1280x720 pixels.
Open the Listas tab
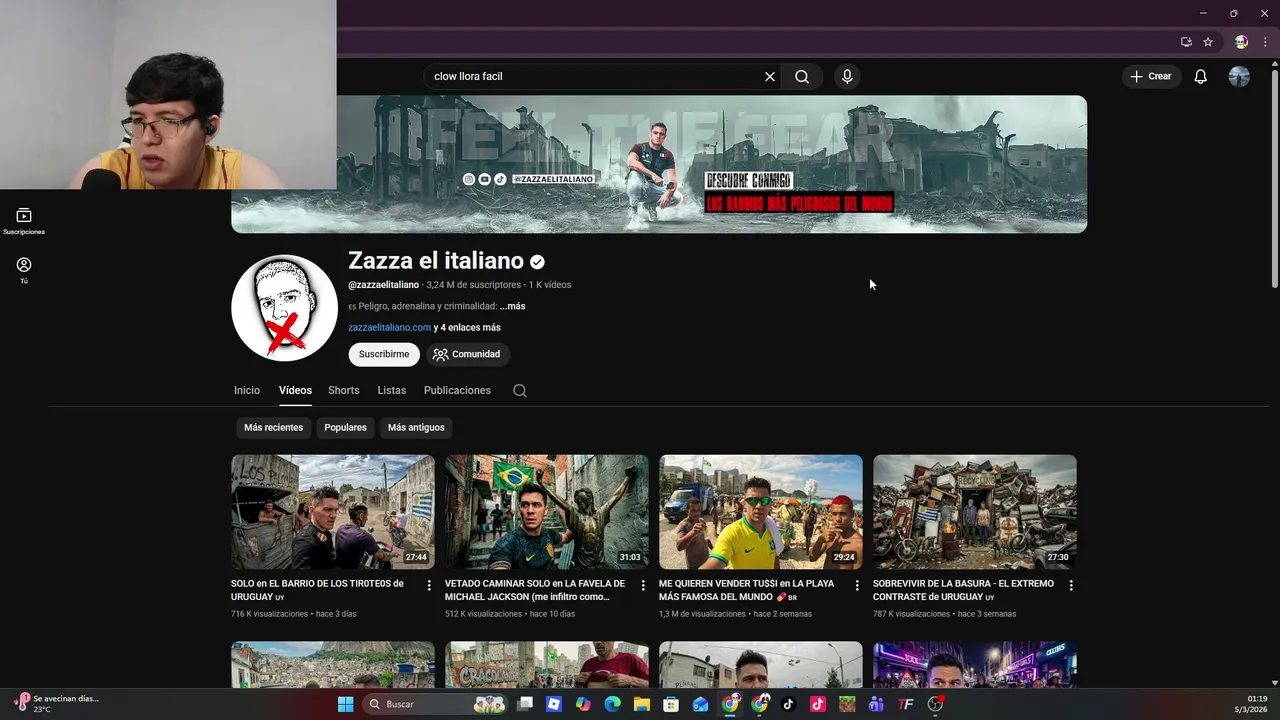[x=392, y=390]
